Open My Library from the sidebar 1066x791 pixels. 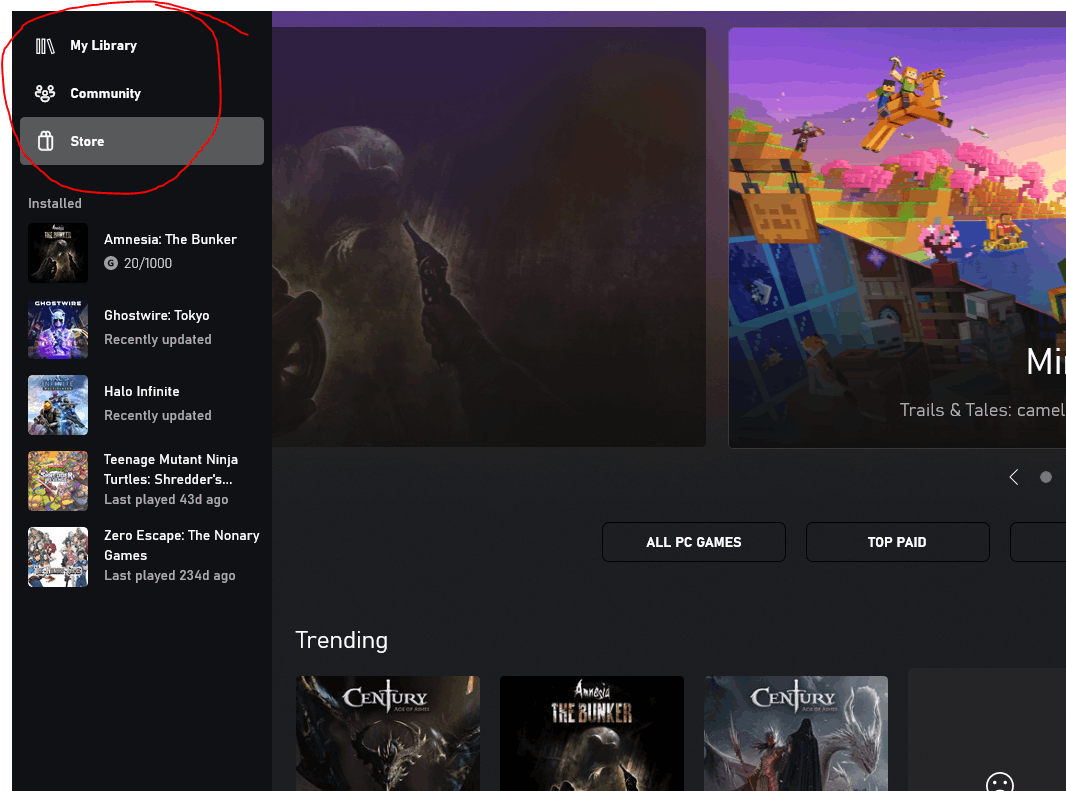103,46
